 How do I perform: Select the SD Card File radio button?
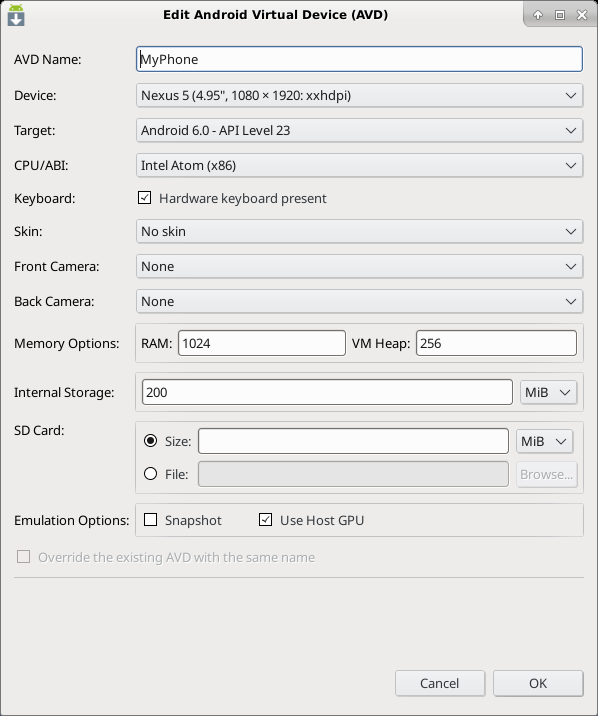click(151, 474)
